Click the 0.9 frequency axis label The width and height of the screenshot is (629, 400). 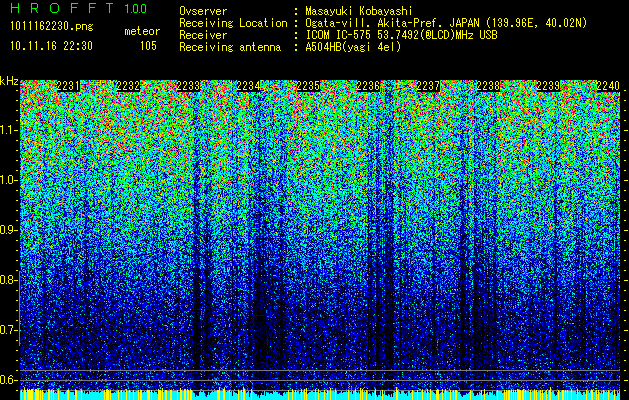[7, 230]
